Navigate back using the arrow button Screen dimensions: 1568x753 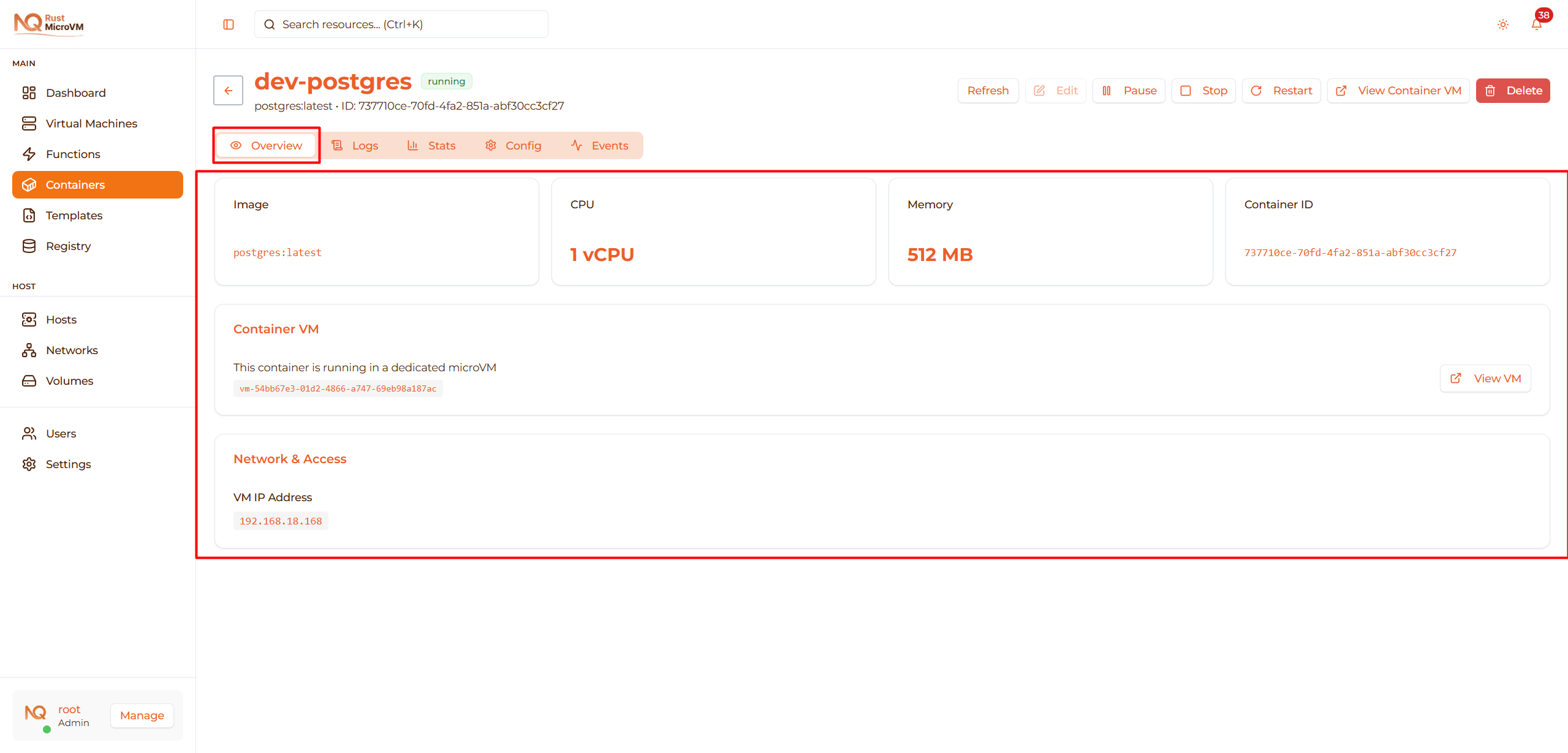tap(227, 90)
